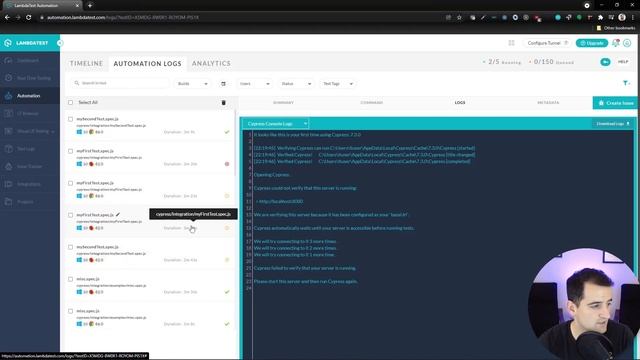
Task: Open the user profile icon in the header
Action: pyautogui.click(x=627, y=43)
